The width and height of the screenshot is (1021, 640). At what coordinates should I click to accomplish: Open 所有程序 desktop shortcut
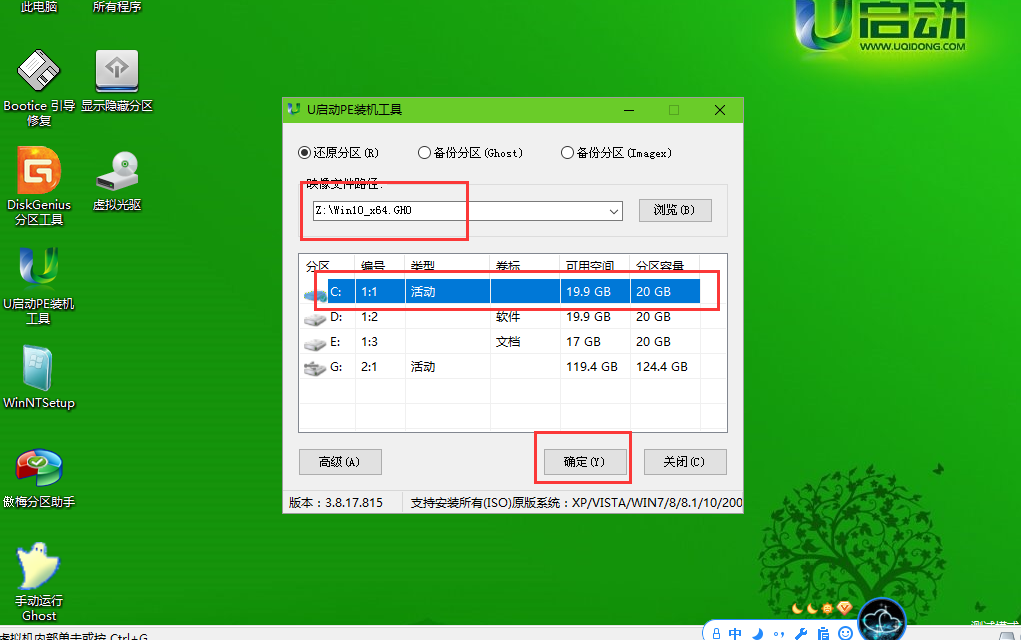click(117, 7)
